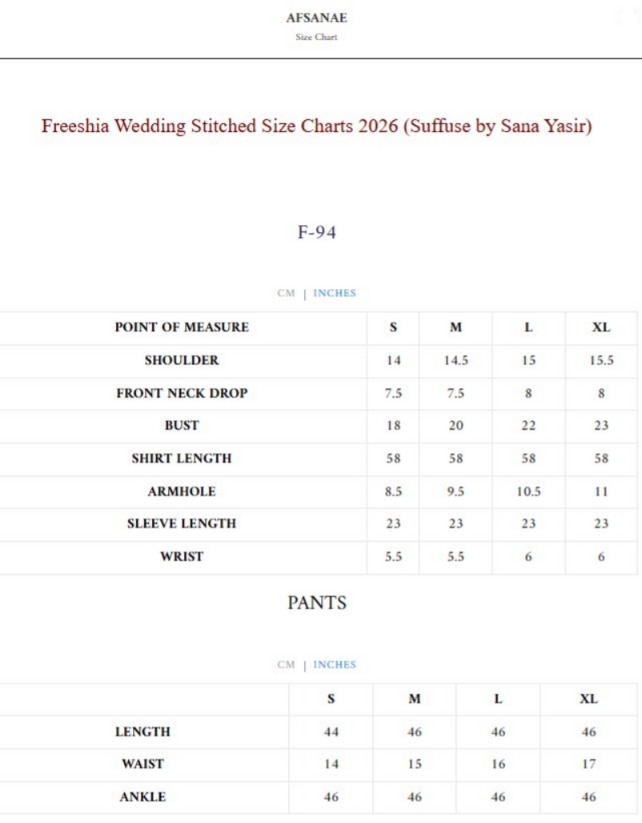Image resolution: width=642 pixels, height=823 pixels.
Task: Click the XL column header in Pants table
Action: [x=588, y=699]
